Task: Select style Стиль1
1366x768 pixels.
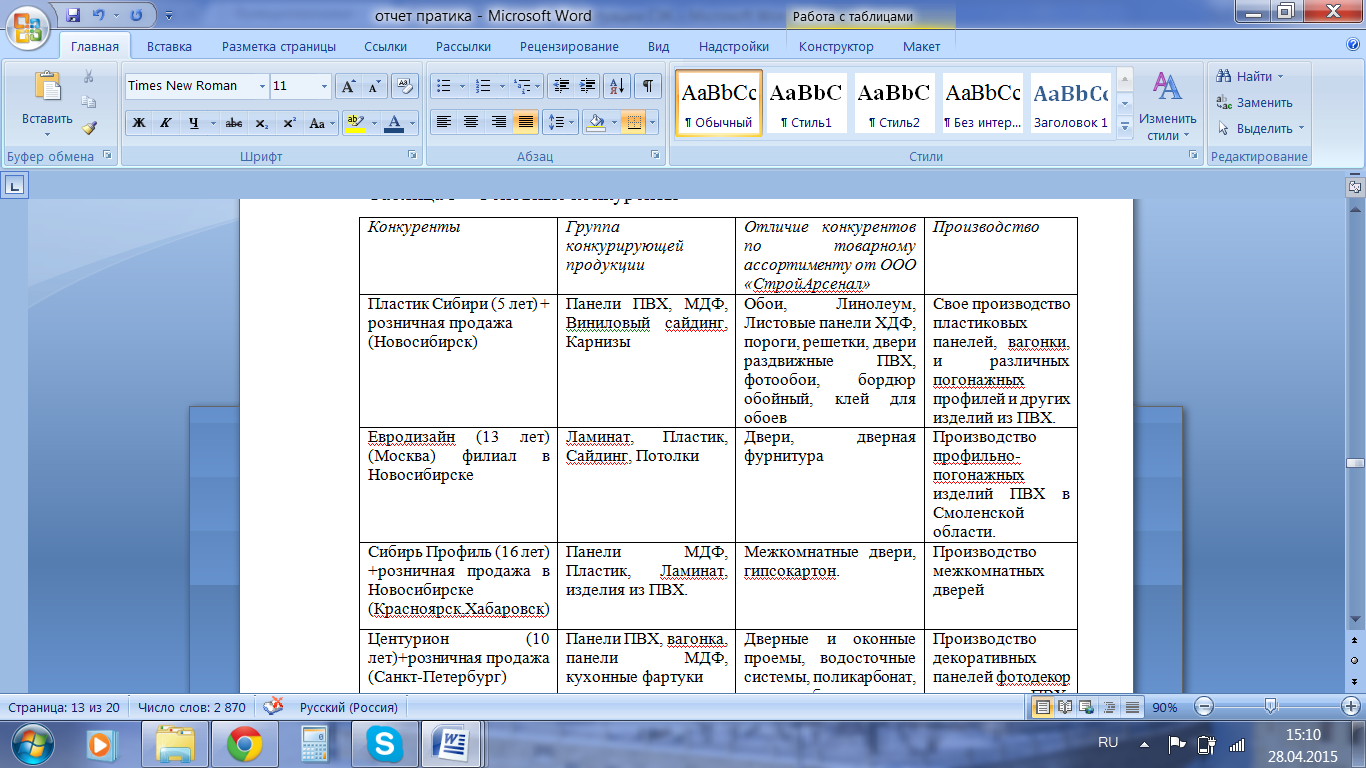Action: 806,101
